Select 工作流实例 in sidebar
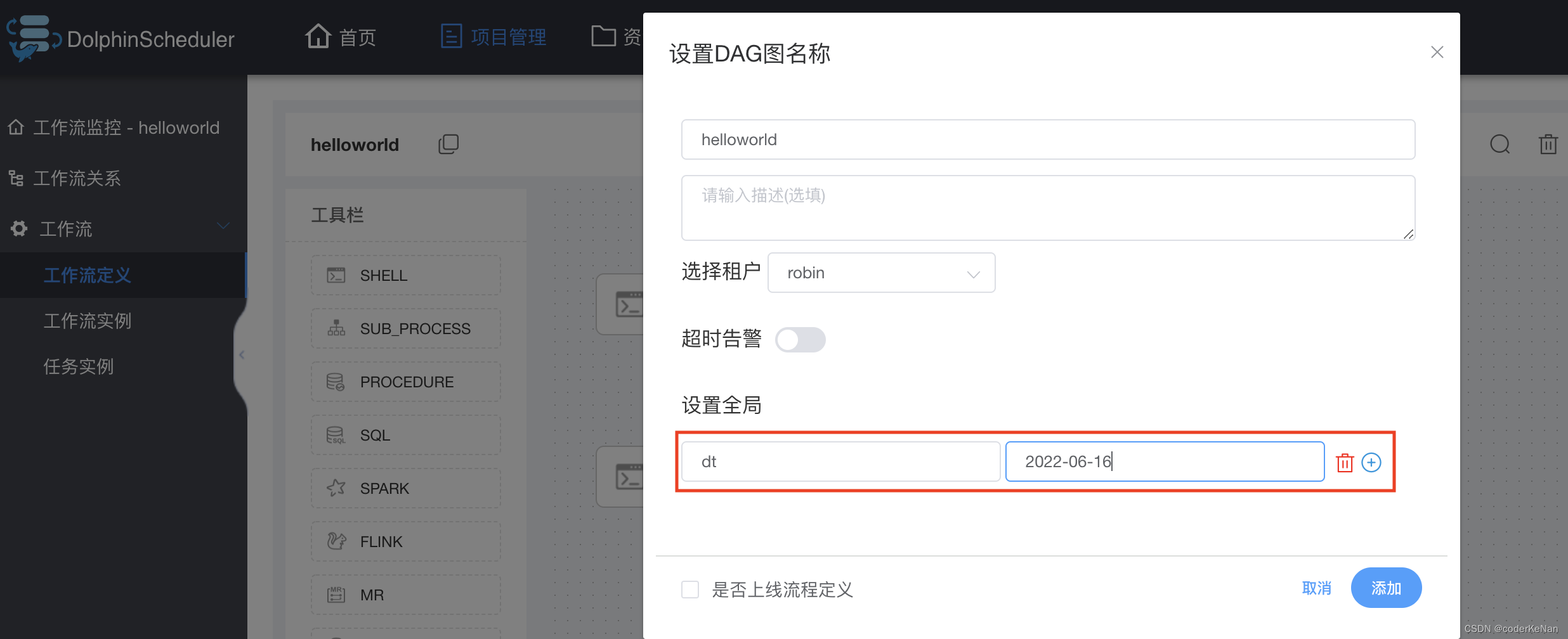 click(88, 321)
